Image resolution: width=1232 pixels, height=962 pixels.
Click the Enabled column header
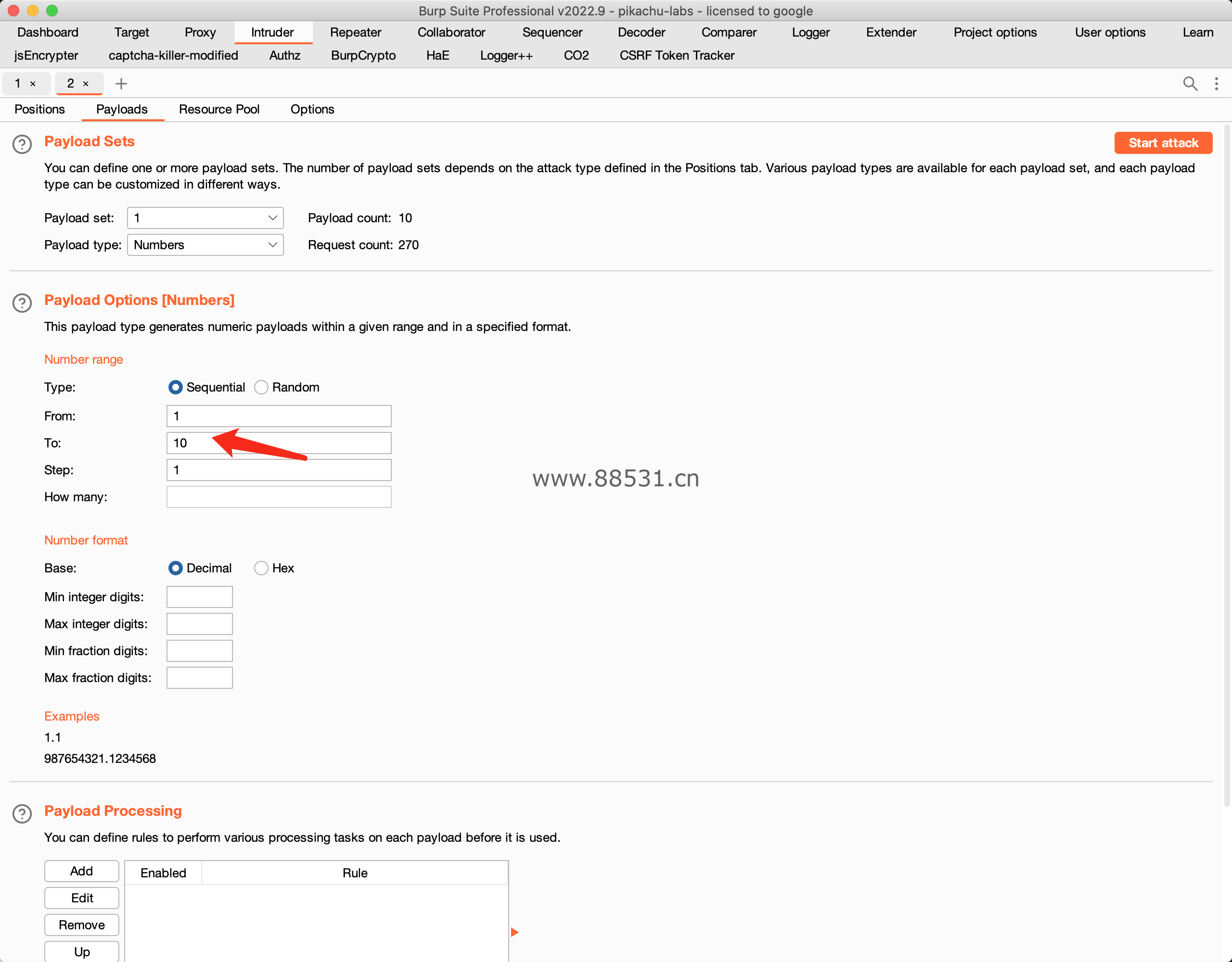point(163,873)
